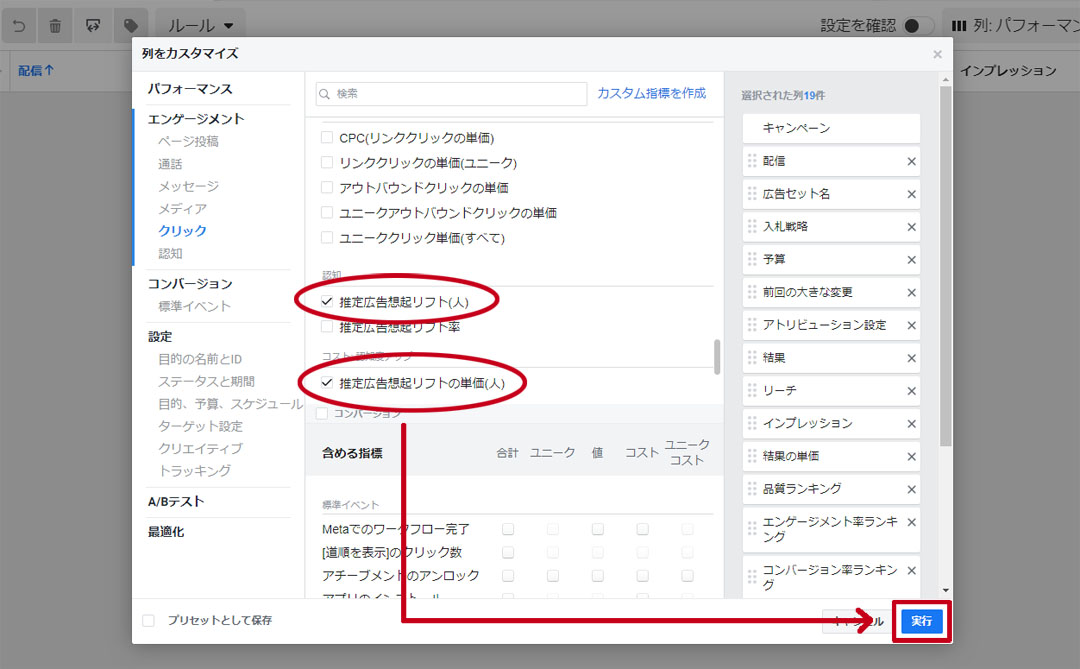Close the 列をカスタマイズ dialog

click(x=937, y=55)
